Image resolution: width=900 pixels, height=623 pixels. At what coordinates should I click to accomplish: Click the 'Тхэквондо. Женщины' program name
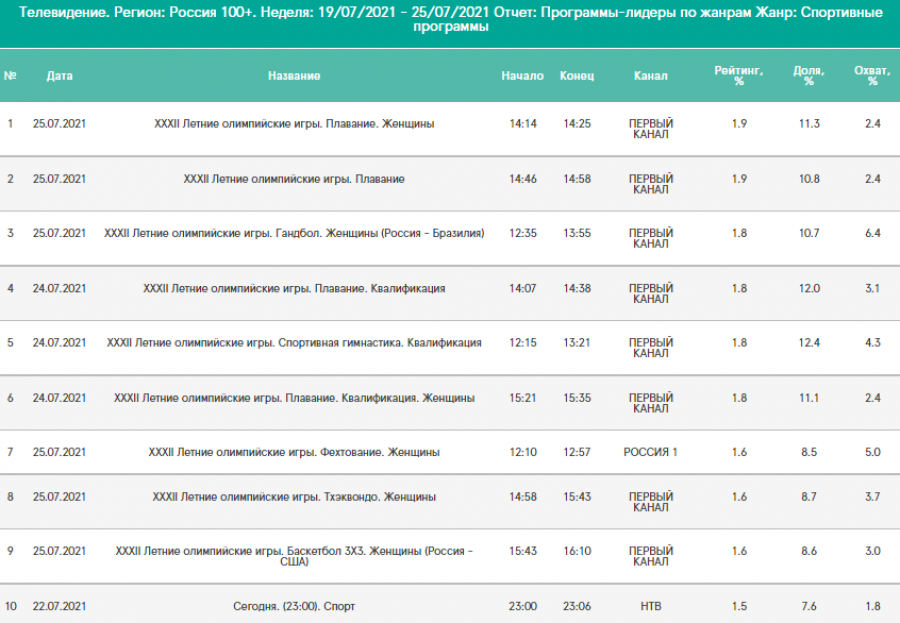(x=294, y=497)
